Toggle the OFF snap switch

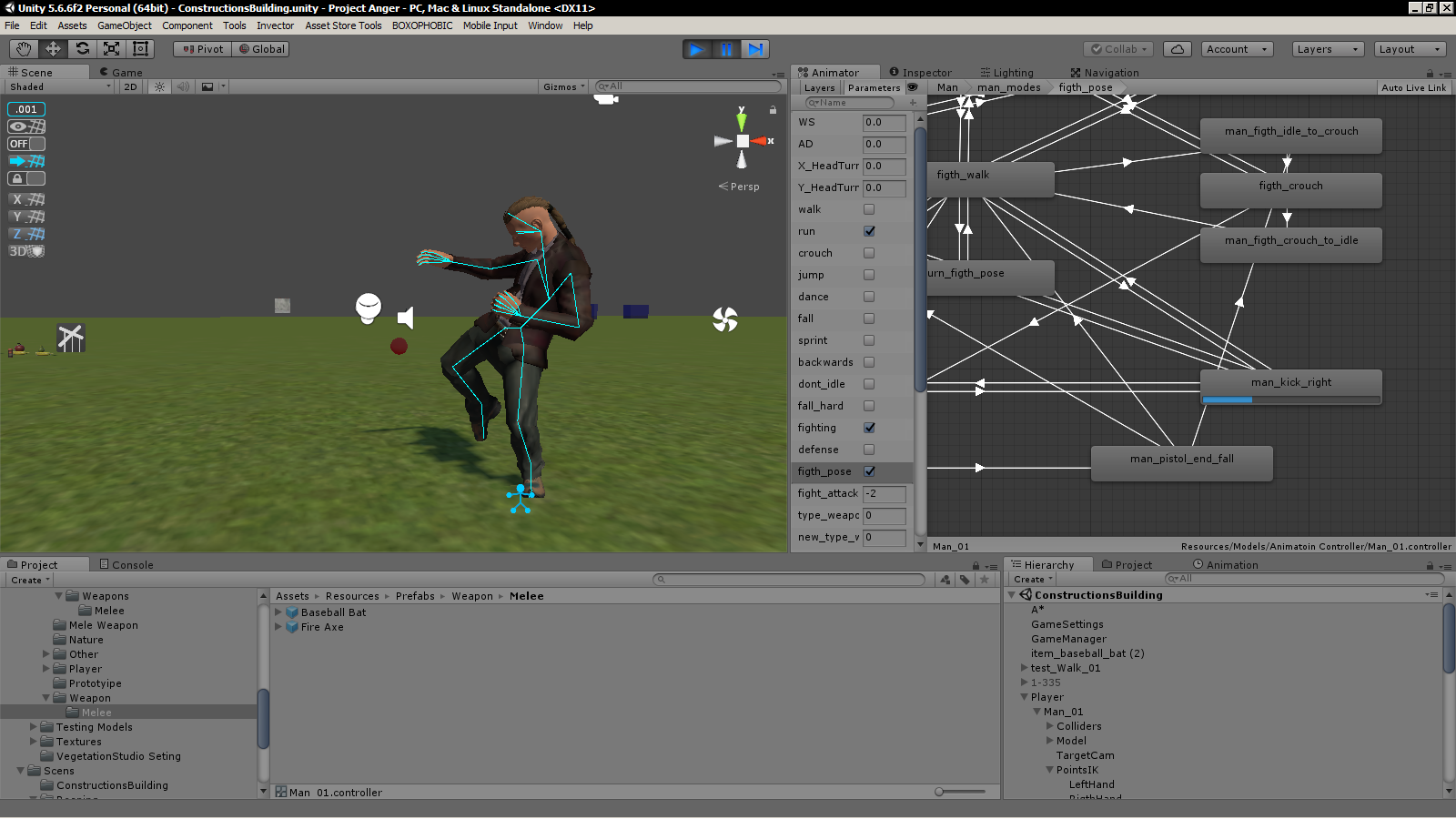click(26, 144)
